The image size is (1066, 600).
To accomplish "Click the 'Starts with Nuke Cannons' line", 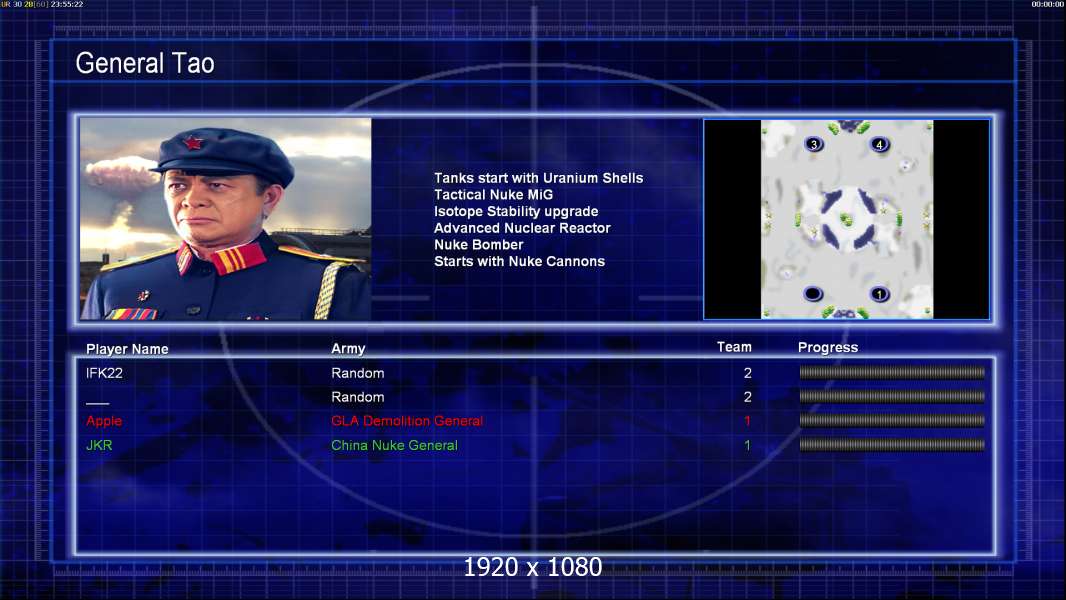I will tap(519, 261).
